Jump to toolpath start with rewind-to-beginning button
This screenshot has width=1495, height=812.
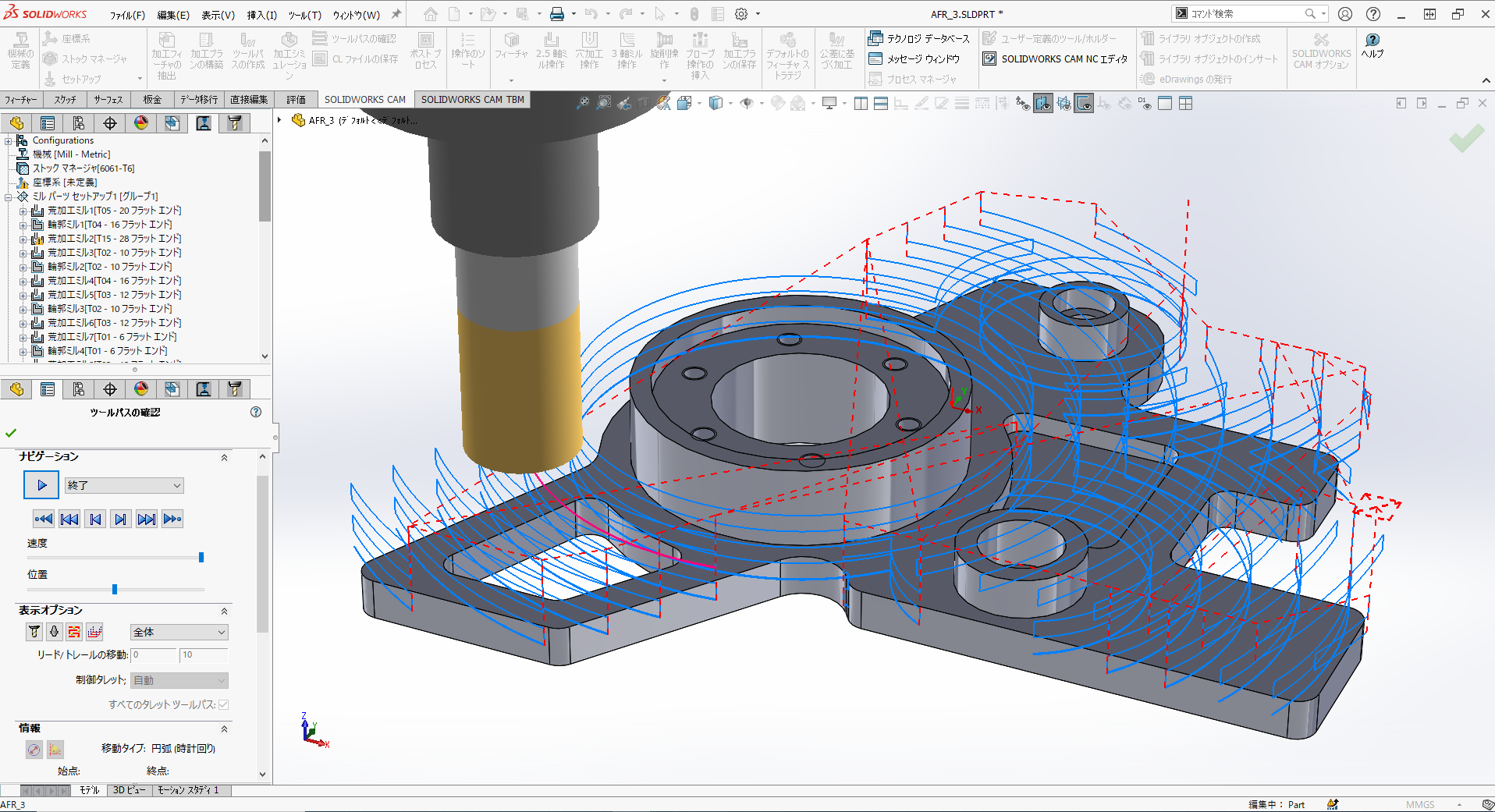(x=44, y=519)
